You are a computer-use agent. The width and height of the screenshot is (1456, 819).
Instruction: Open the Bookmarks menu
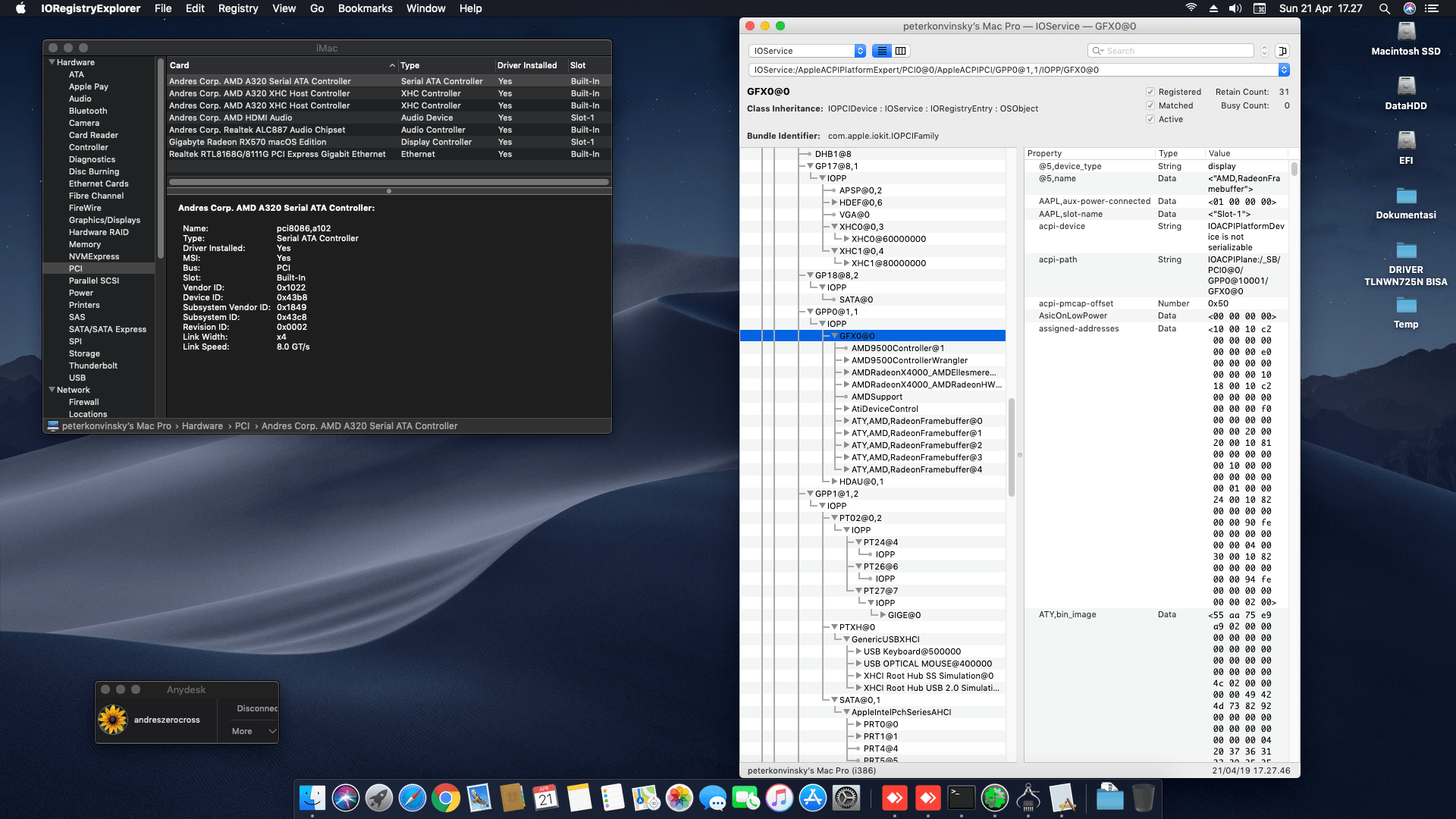pos(365,8)
